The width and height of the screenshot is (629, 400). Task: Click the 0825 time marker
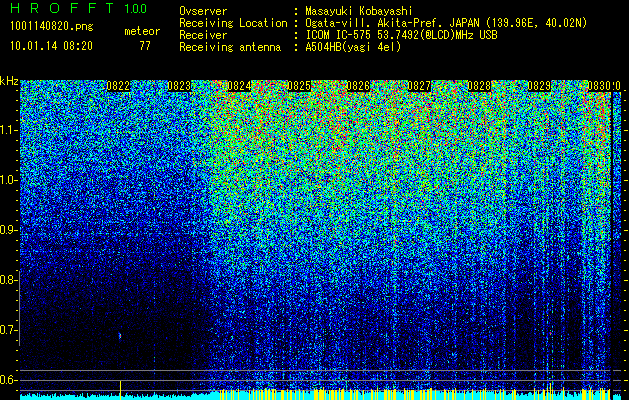pos(299,86)
